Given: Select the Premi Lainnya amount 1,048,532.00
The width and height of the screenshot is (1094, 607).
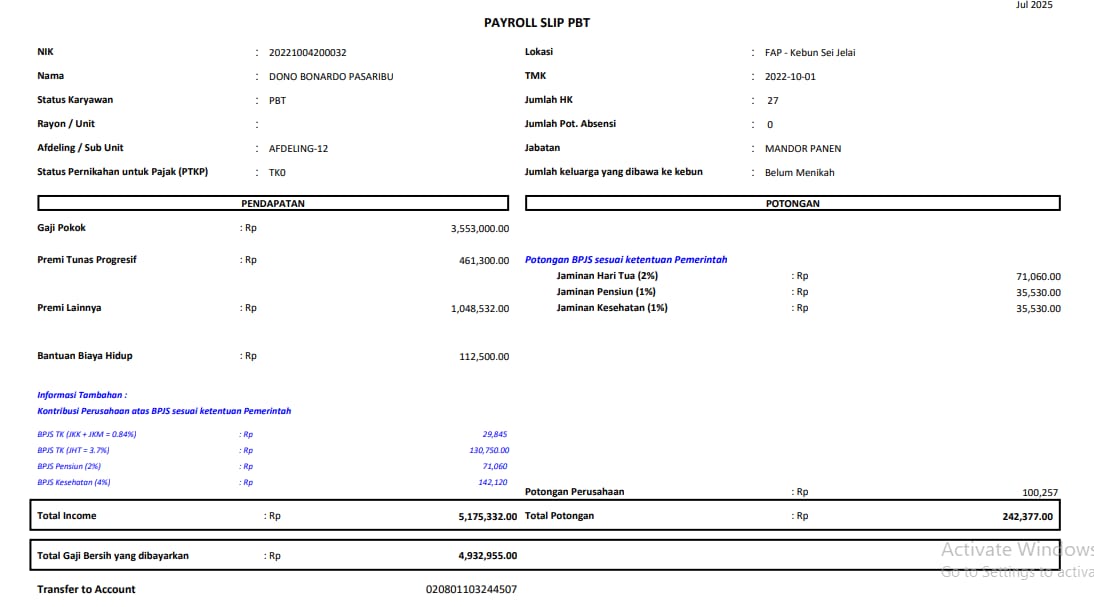Looking at the screenshot, I should point(480,309).
